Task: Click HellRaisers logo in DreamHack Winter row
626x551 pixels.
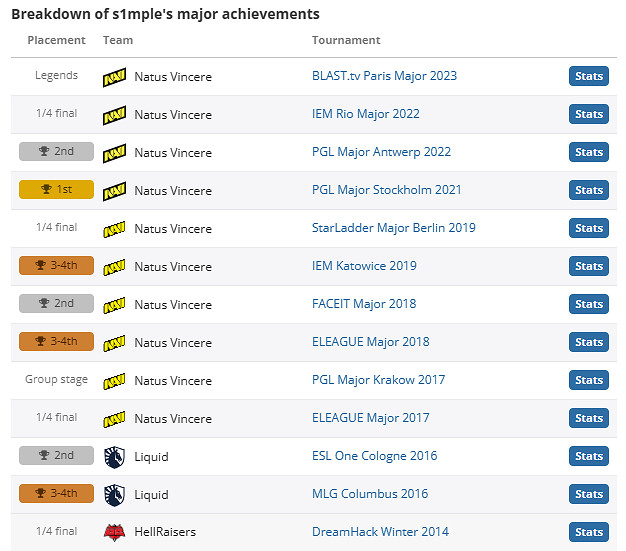Action: pos(114,533)
